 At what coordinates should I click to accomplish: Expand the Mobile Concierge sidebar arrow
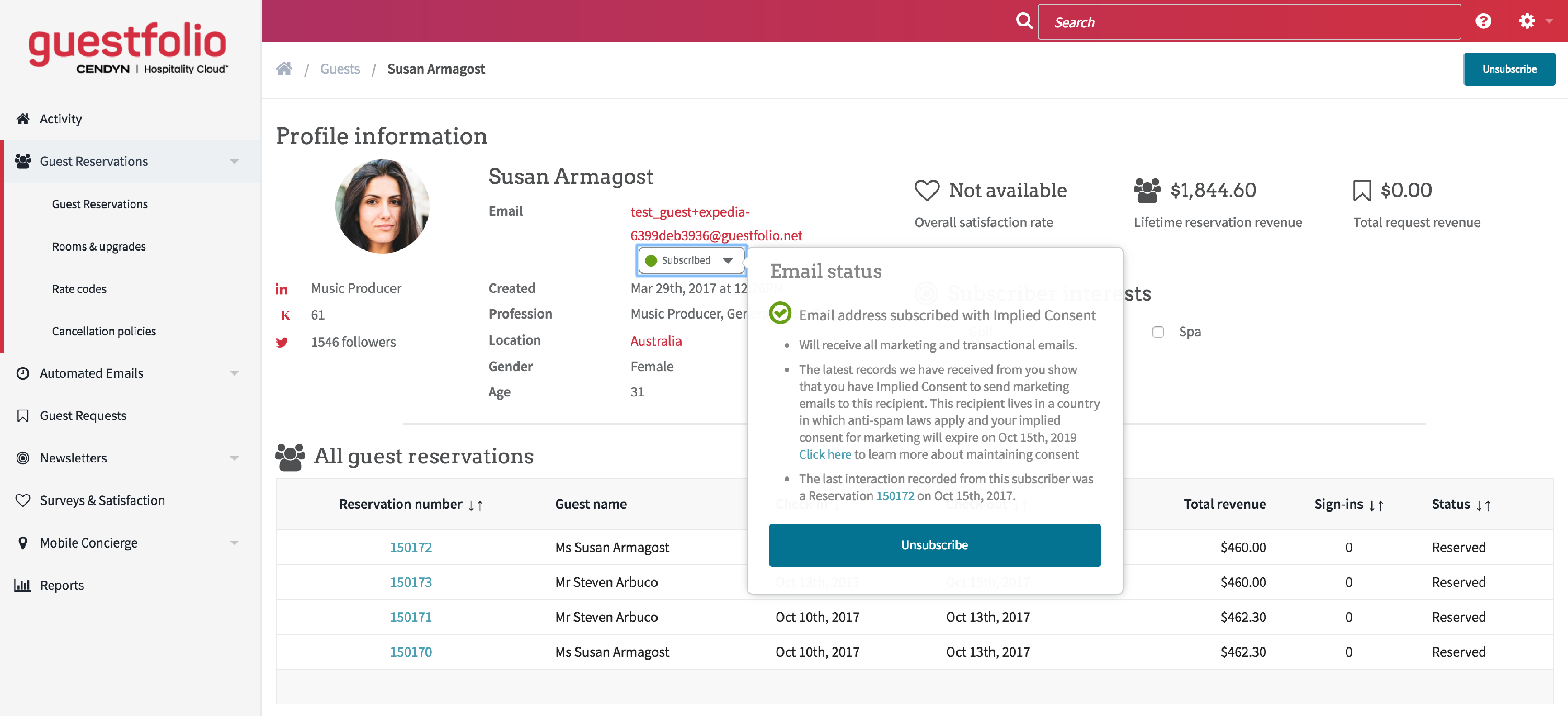pyautogui.click(x=234, y=543)
